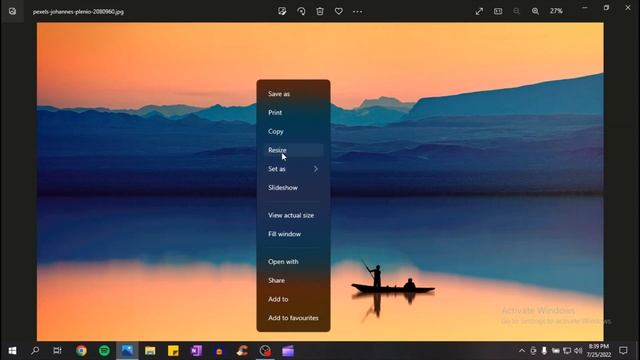Enter full screen with the diagonal arrows icon
Image resolution: width=640 pixels, height=360 pixels.
pyautogui.click(x=479, y=11)
